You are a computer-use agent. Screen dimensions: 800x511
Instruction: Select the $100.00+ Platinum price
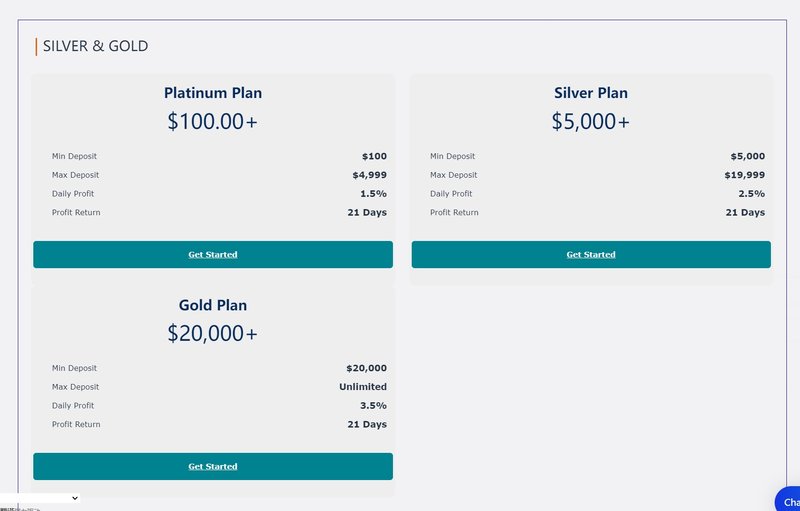pyautogui.click(x=213, y=122)
